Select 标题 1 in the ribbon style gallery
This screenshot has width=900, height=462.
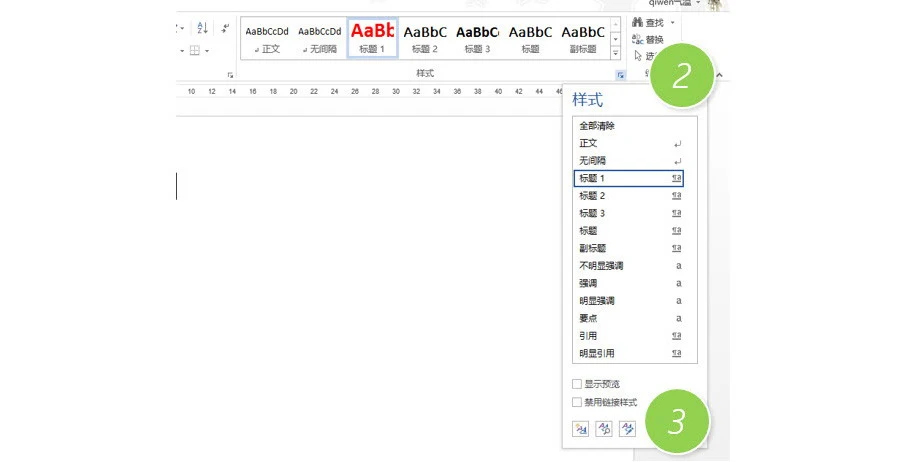(x=372, y=38)
